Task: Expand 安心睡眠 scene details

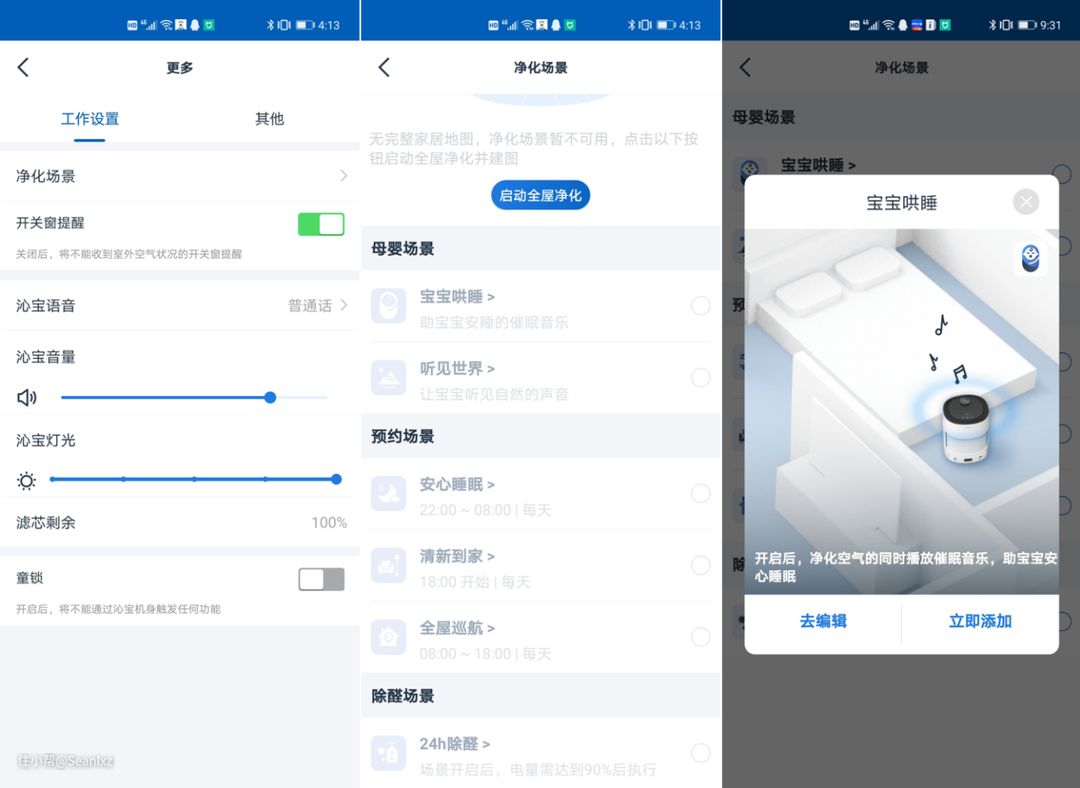Action: pos(457,484)
